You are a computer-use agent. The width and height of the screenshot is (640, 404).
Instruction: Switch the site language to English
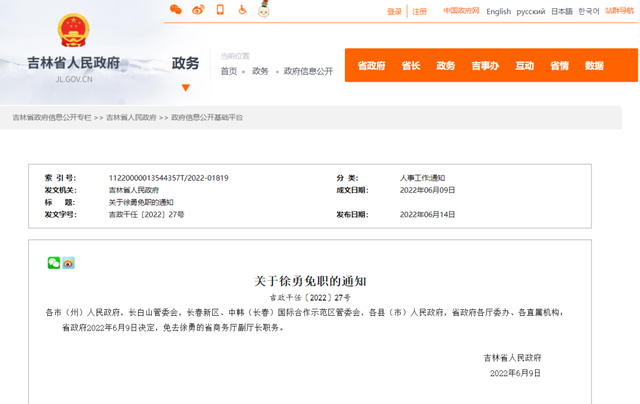point(498,12)
